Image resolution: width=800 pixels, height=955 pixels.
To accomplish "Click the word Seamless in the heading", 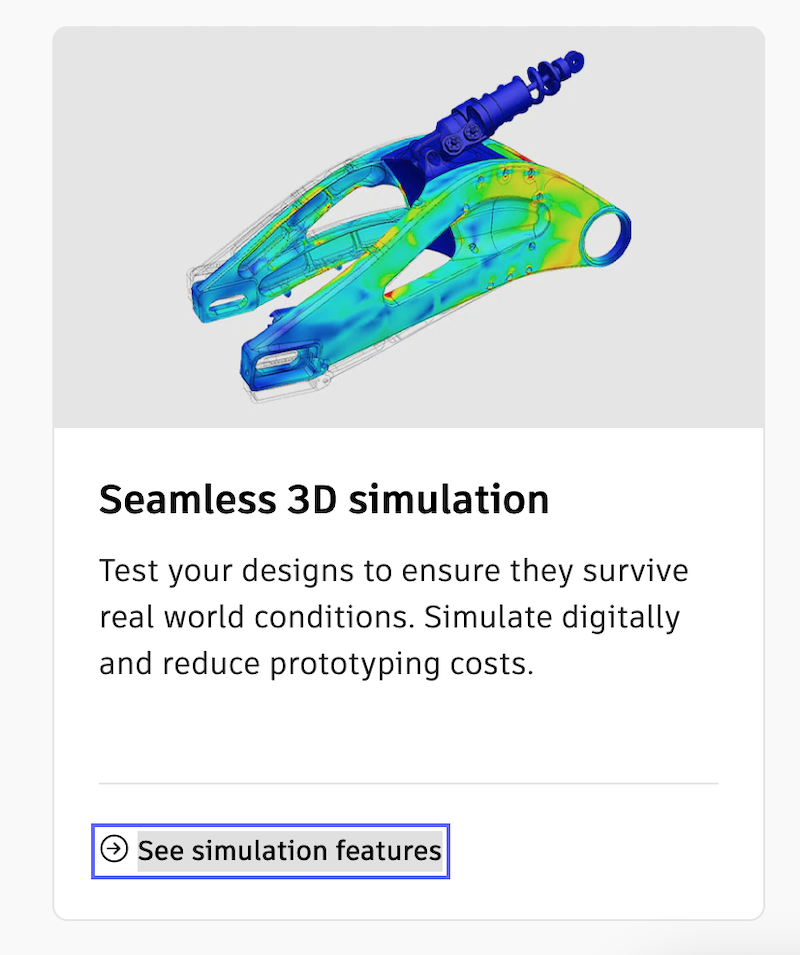I will (188, 499).
